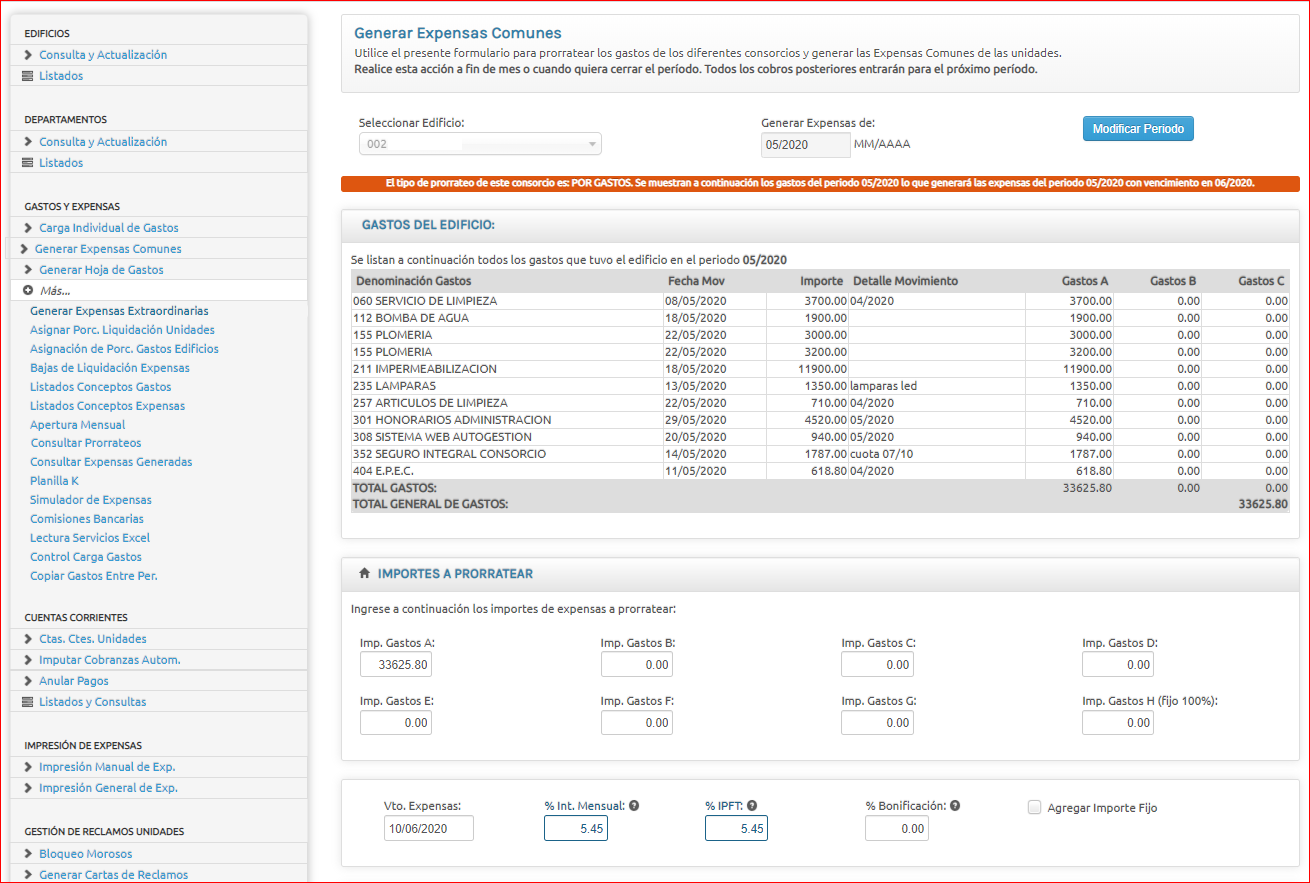The image size is (1310, 883).
Task: Open Listados Conceptos Expensas link
Action: [x=108, y=406]
